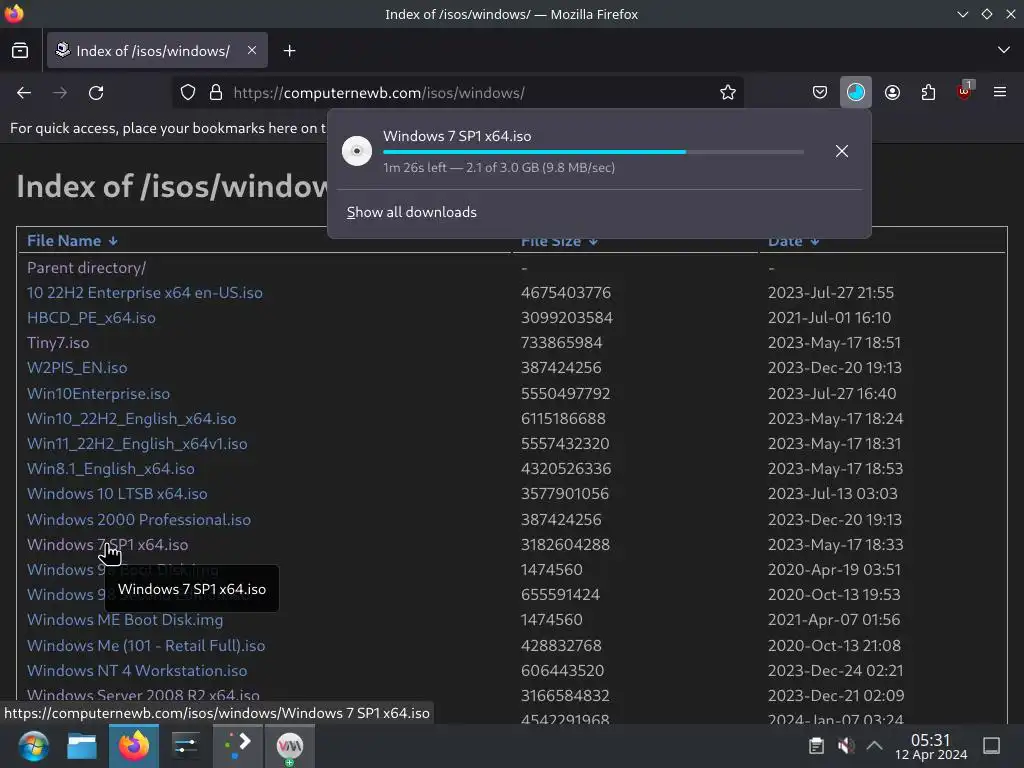
Task: Click Win10_22H2_English_x64.iso link
Action: (131, 419)
